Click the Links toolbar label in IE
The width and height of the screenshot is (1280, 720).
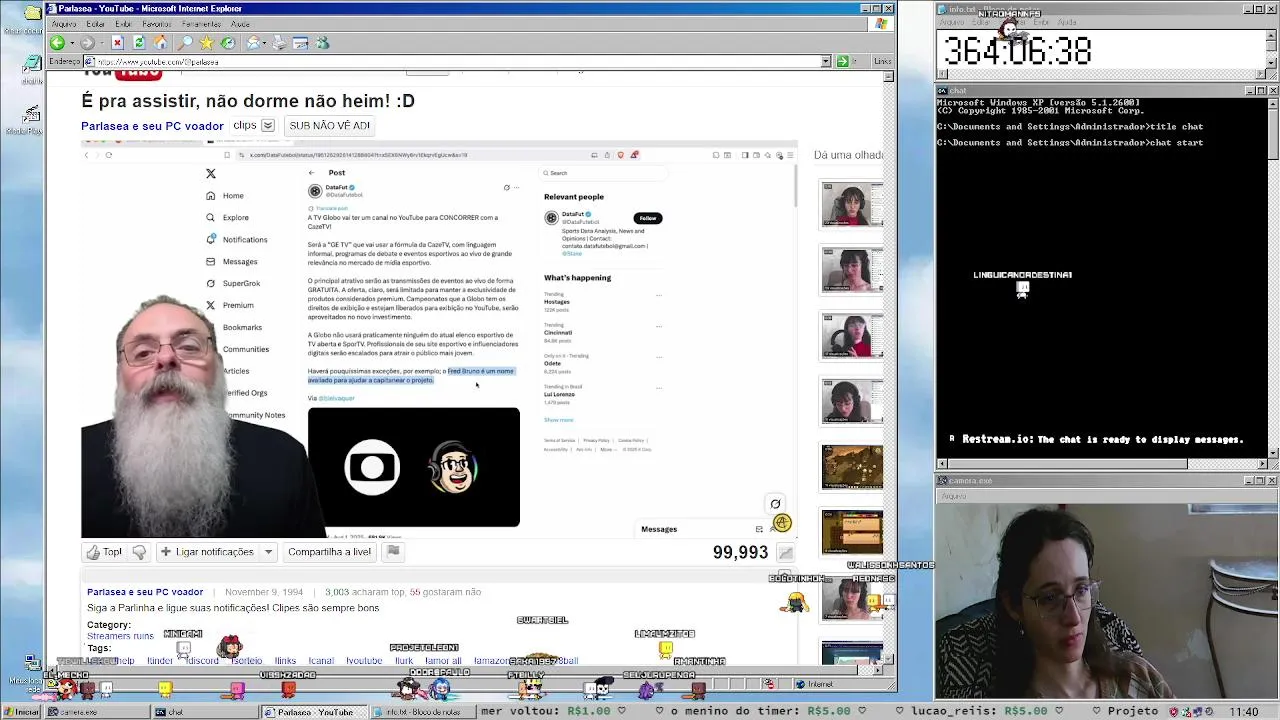point(882,62)
